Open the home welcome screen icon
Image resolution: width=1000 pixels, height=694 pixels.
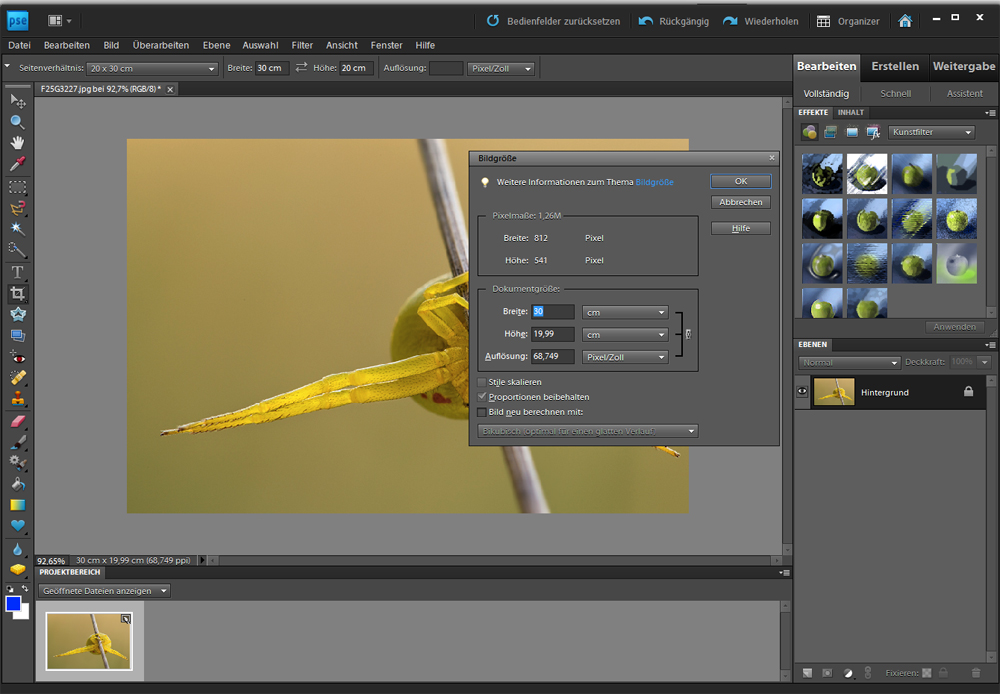tap(905, 21)
